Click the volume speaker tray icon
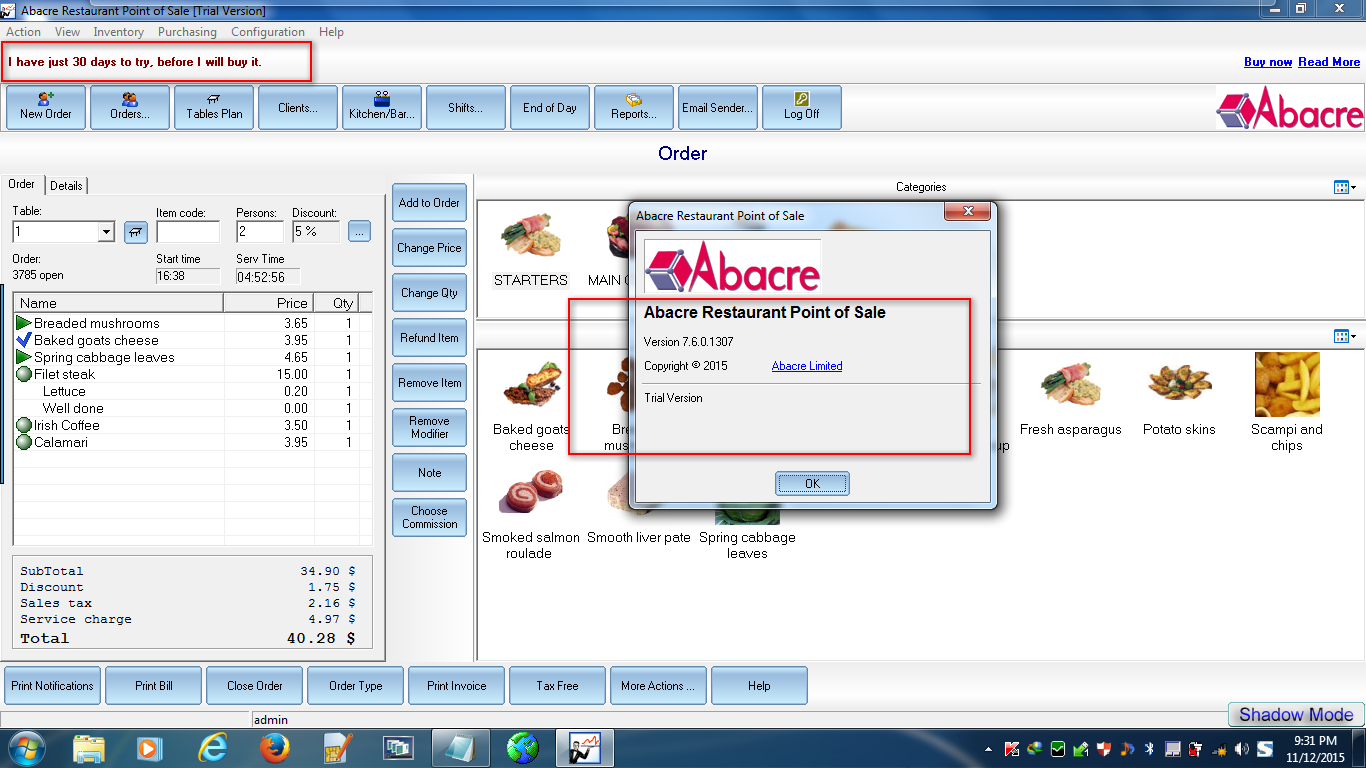1366x768 pixels. 1242,748
